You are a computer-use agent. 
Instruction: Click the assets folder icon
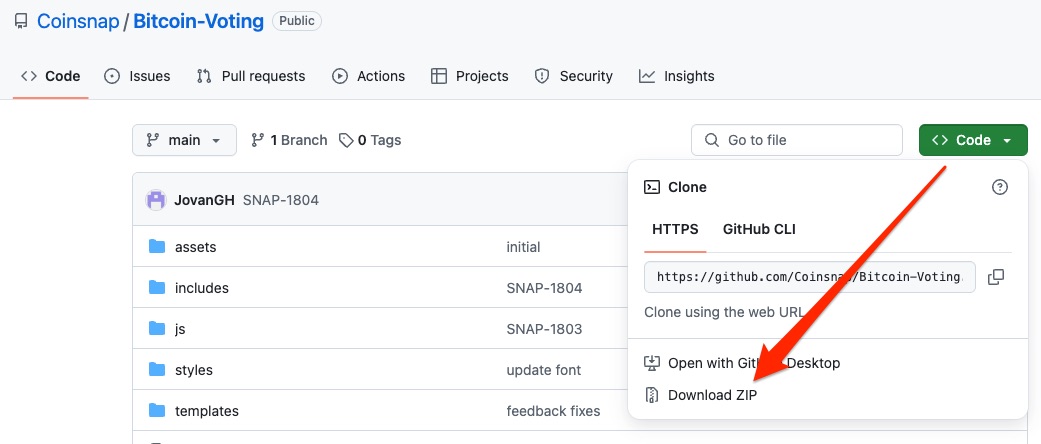(157, 247)
